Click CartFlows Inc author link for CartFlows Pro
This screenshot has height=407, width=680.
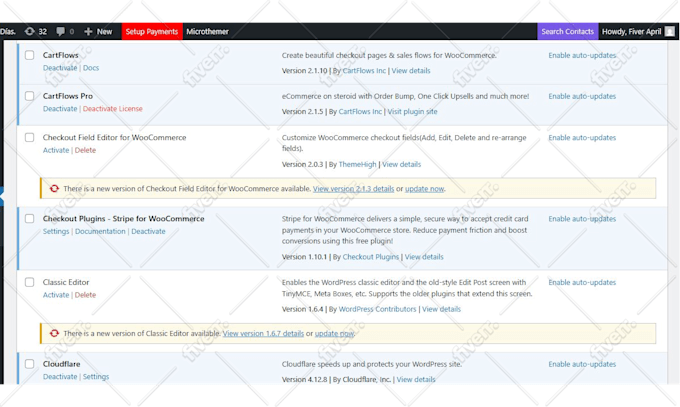pyautogui.click(x=360, y=112)
